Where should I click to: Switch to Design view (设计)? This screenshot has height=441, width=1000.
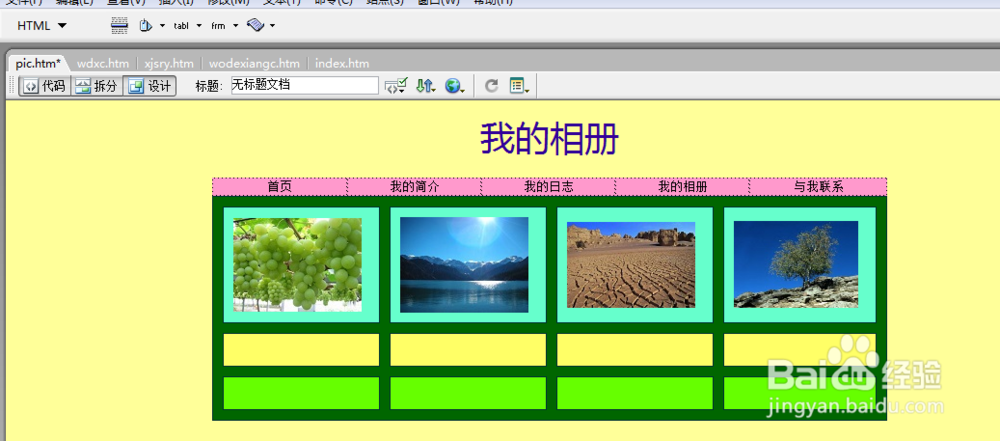(149, 86)
